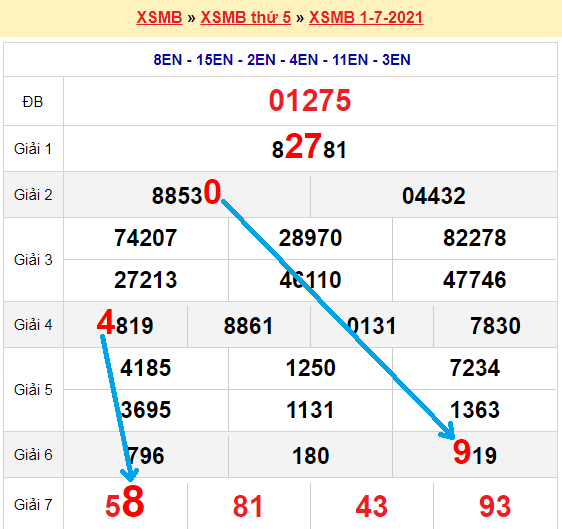Select the Giải 7 number 58
The image size is (562, 529).
click(125, 502)
